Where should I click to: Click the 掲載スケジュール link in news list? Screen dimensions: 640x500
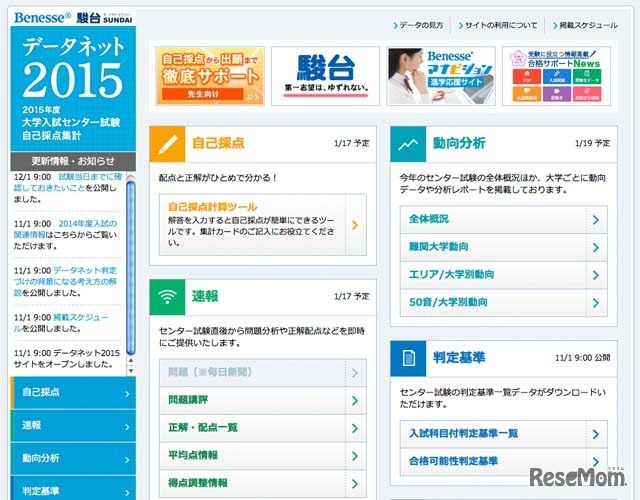coord(61,322)
